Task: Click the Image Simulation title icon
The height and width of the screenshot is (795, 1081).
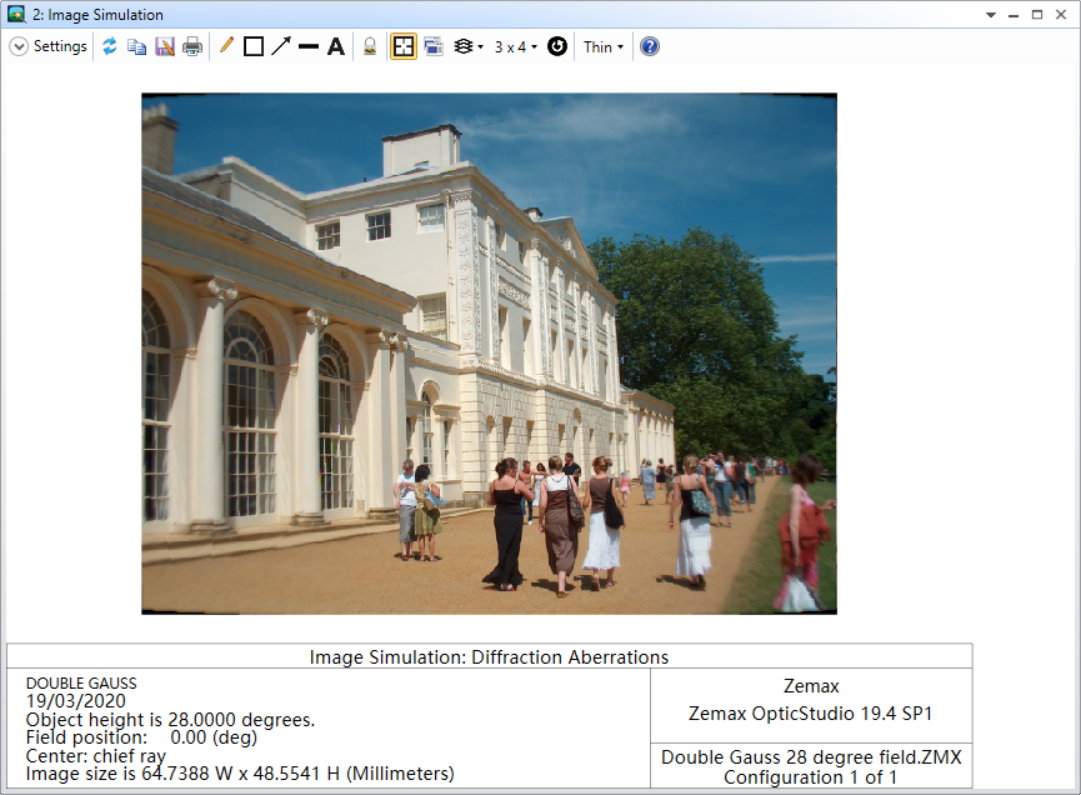Action: 17,14
